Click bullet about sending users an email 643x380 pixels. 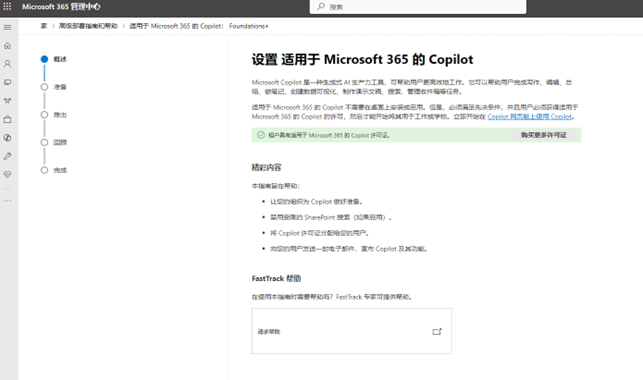(349, 248)
